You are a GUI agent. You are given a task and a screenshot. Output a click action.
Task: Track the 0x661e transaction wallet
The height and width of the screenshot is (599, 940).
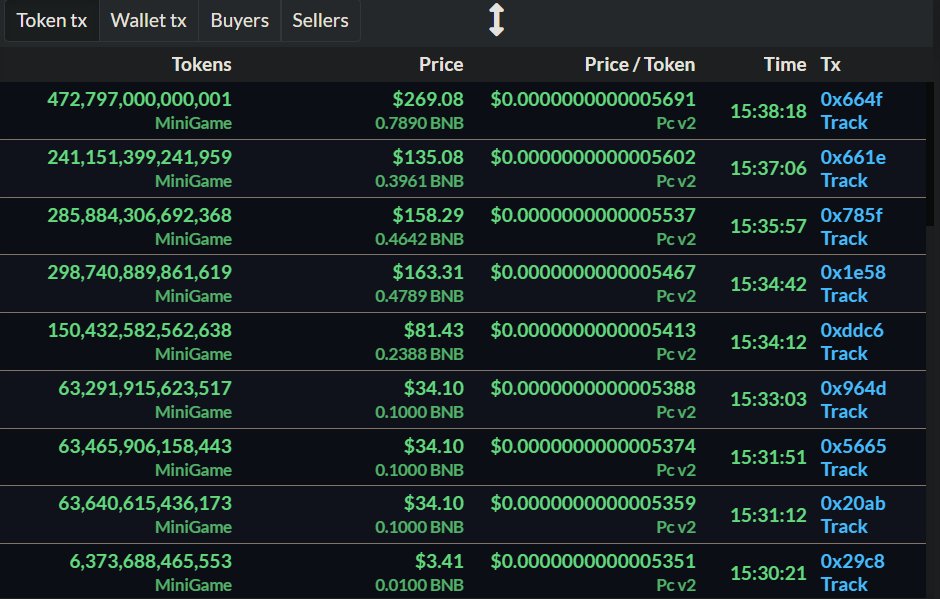[x=844, y=180]
